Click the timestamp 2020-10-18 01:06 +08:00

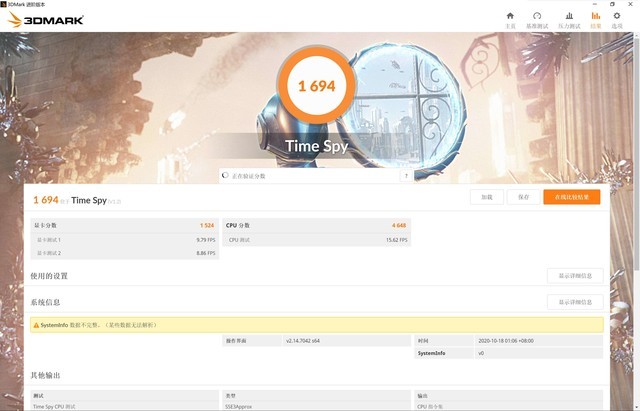[x=506, y=340]
